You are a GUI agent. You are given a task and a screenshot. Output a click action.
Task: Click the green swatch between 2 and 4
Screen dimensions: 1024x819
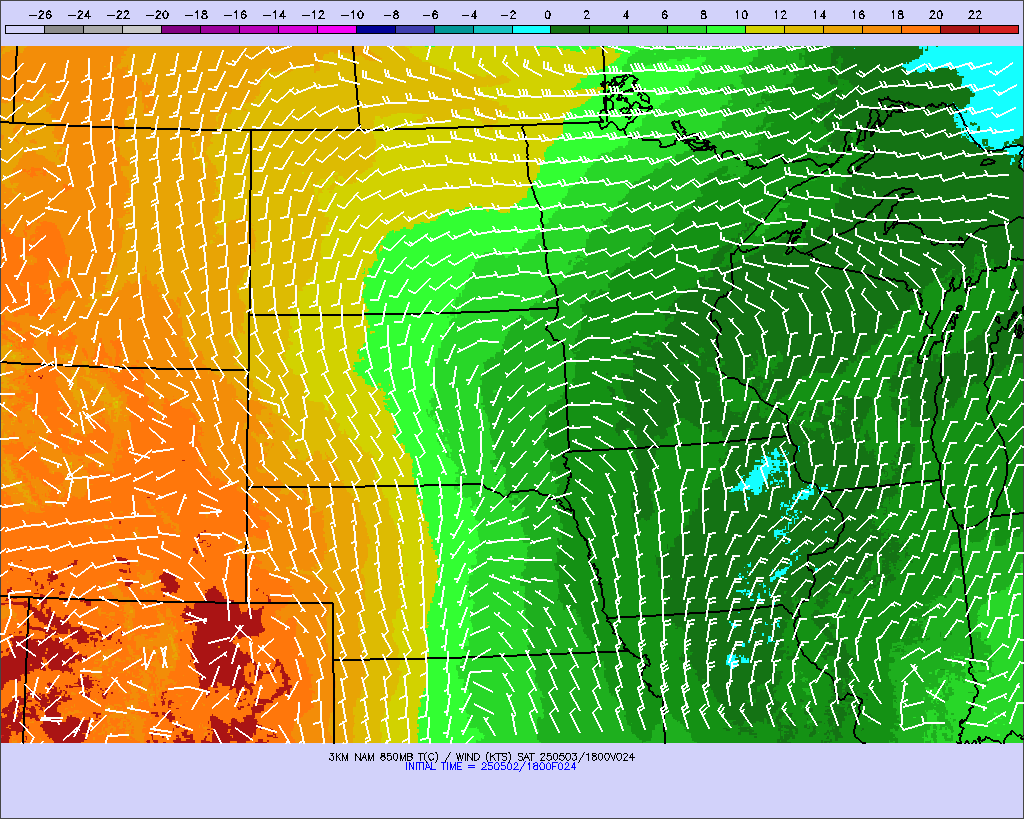[x=609, y=29]
